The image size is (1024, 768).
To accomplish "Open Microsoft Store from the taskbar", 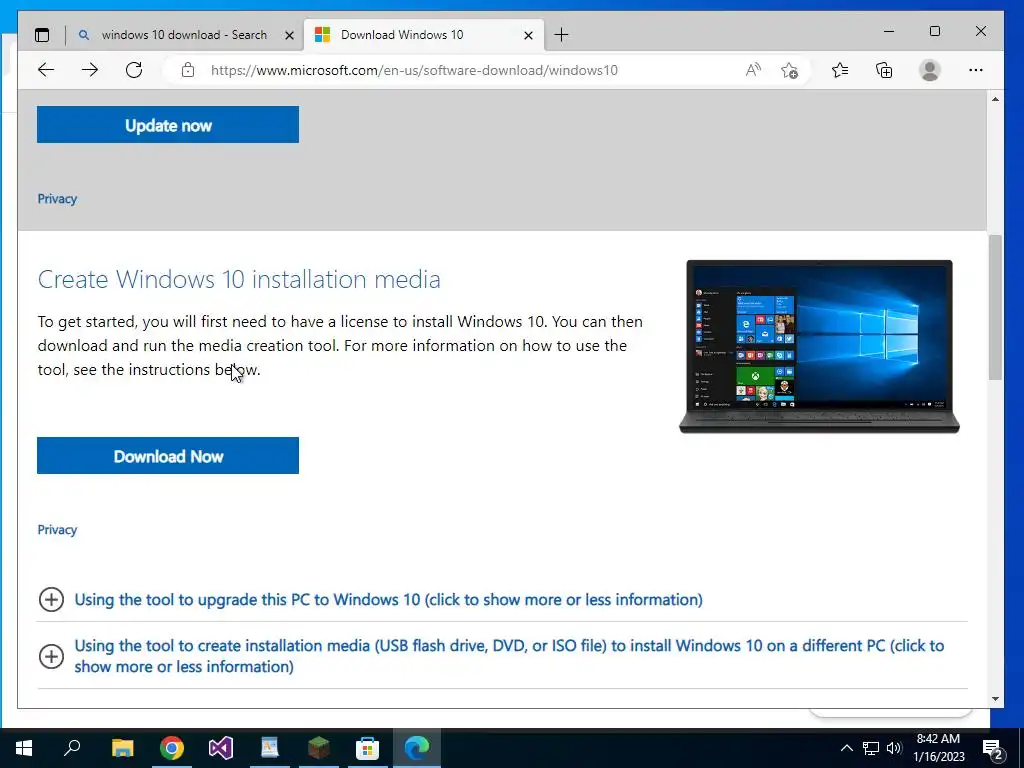I will (x=368, y=748).
